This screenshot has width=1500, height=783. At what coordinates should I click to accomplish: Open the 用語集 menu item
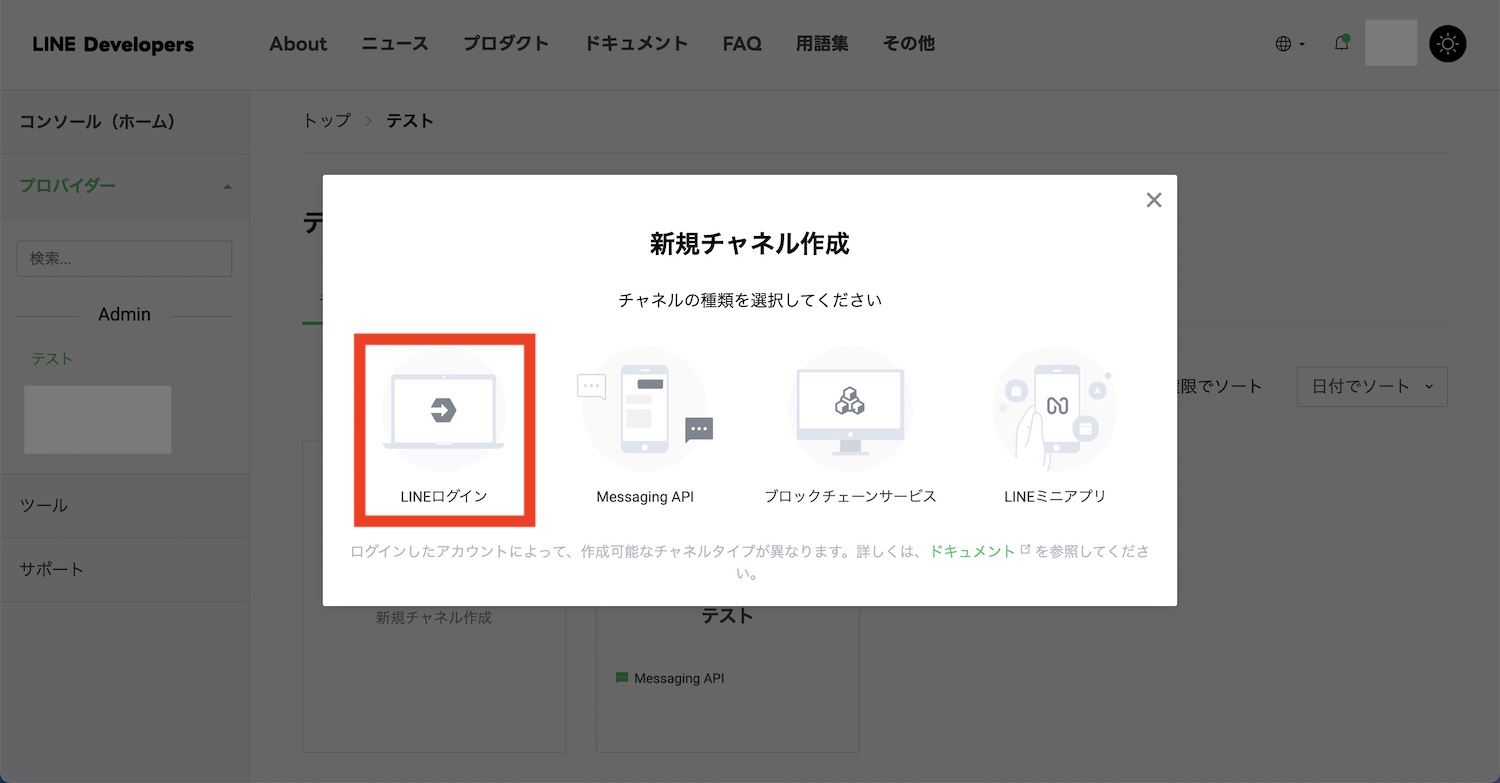(x=822, y=44)
